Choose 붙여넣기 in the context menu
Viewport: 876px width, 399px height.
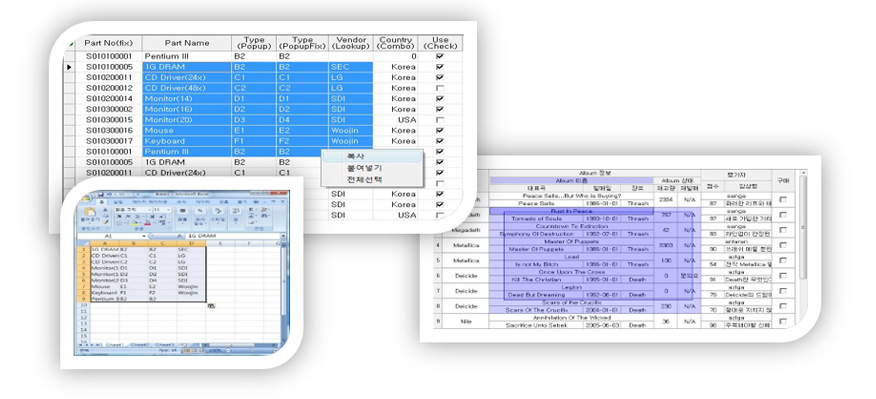(364, 168)
